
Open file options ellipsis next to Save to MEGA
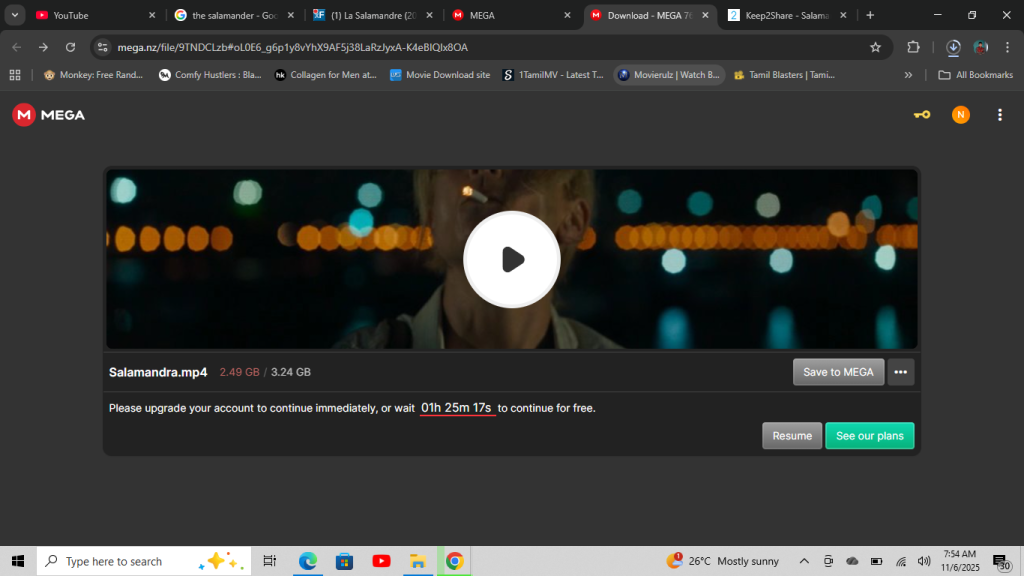[900, 372]
